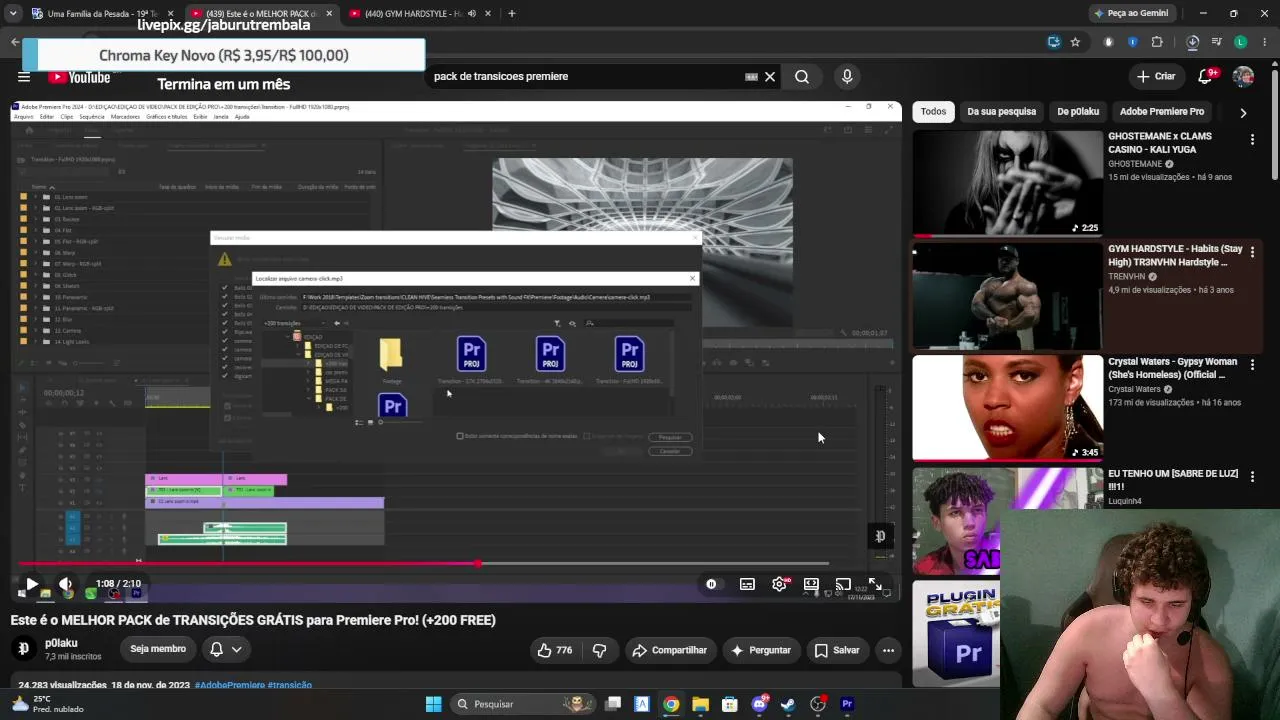Open Chrome downloads icon
The image size is (1280, 720).
(1192, 42)
